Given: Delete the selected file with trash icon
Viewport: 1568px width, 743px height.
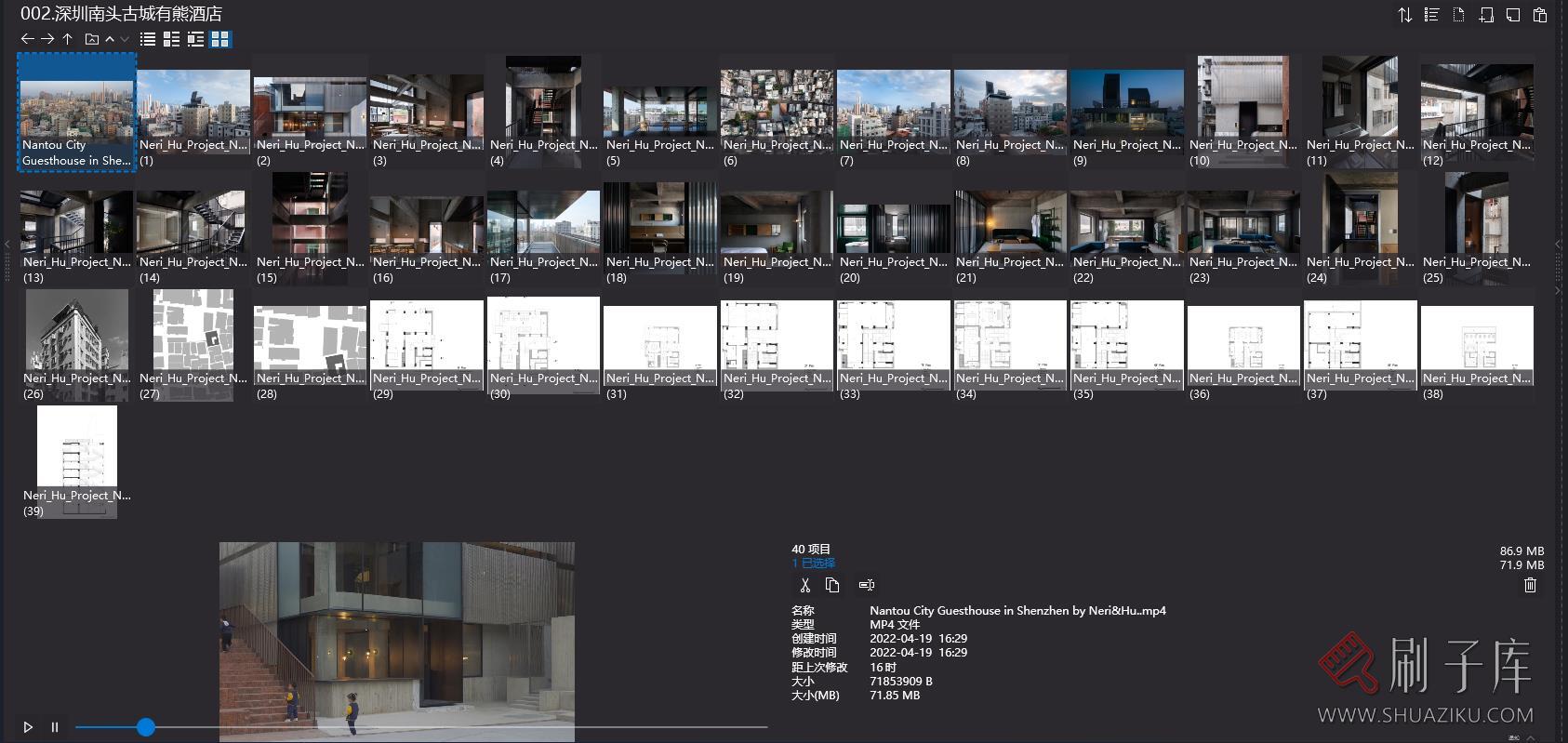Looking at the screenshot, I should pos(1530,585).
